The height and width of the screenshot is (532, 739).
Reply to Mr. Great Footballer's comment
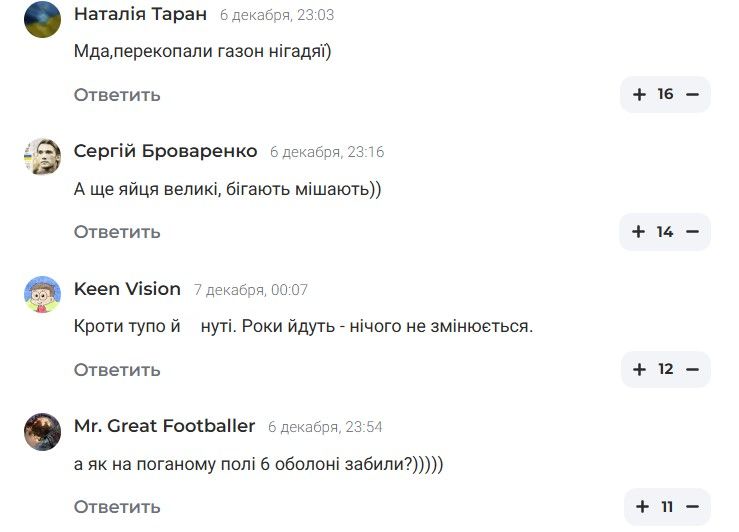pyautogui.click(x=117, y=506)
